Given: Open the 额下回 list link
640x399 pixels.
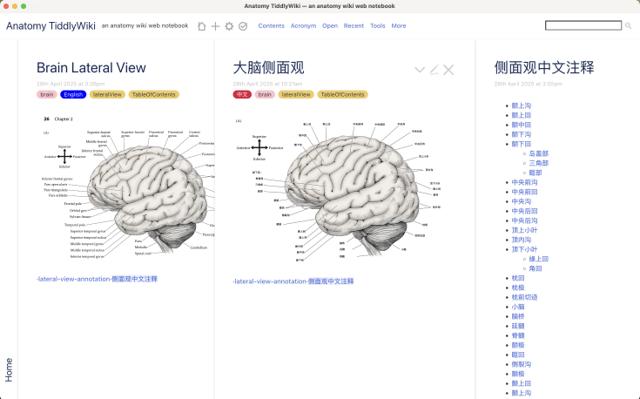Looking at the screenshot, I should tap(521, 144).
